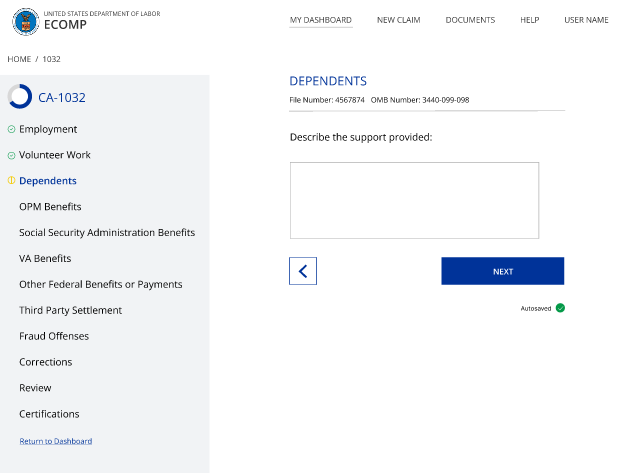
Task: Click the ECOMP site title
Action: 65,25
